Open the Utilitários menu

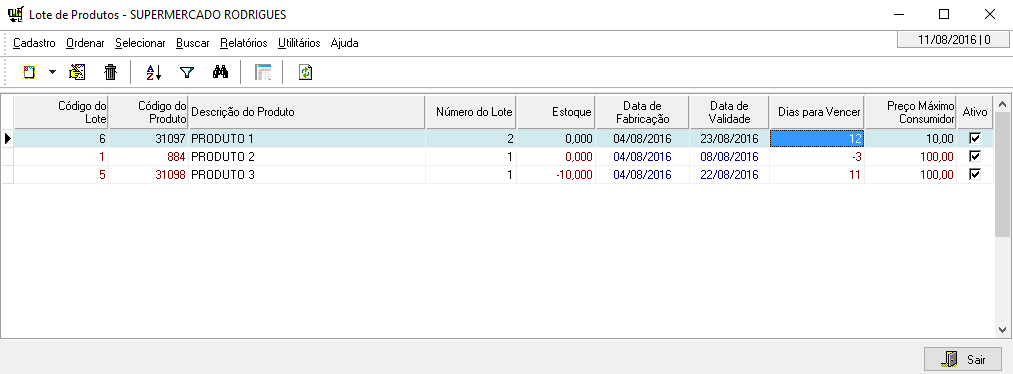pos(299,43)
